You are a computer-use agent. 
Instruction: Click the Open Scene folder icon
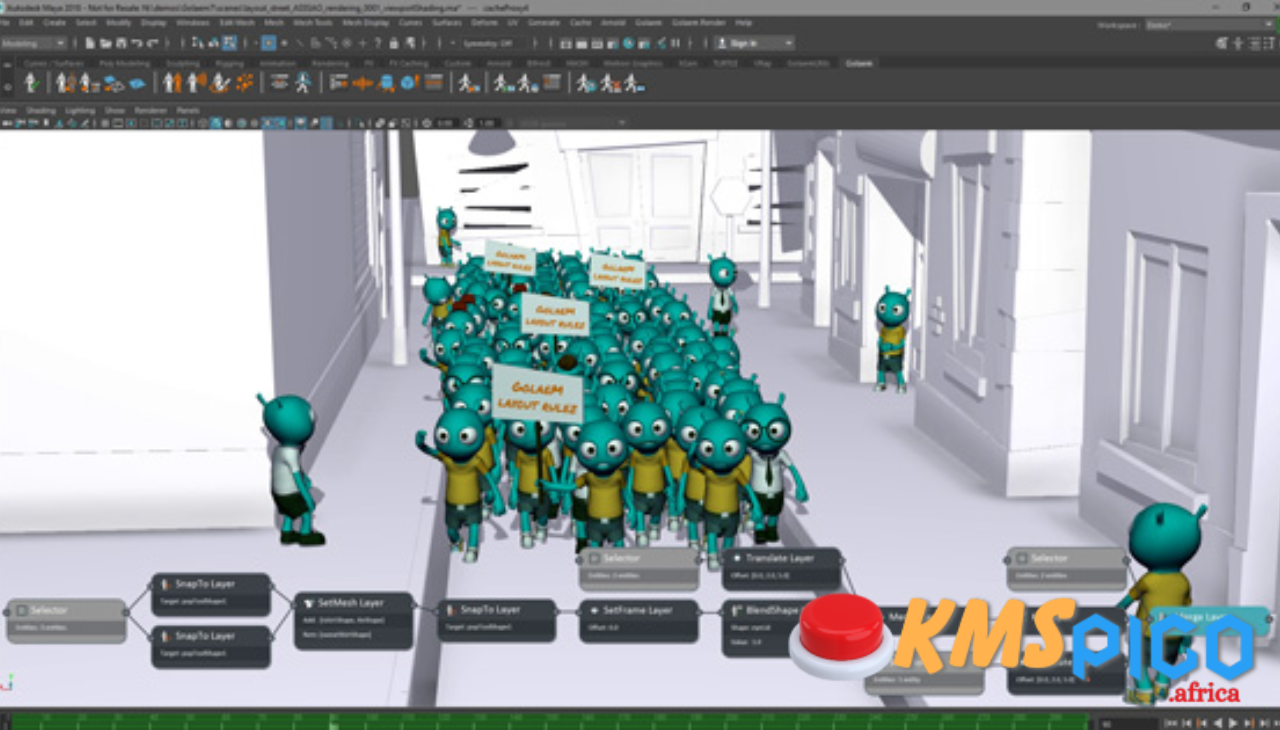[x=105, y=43]
